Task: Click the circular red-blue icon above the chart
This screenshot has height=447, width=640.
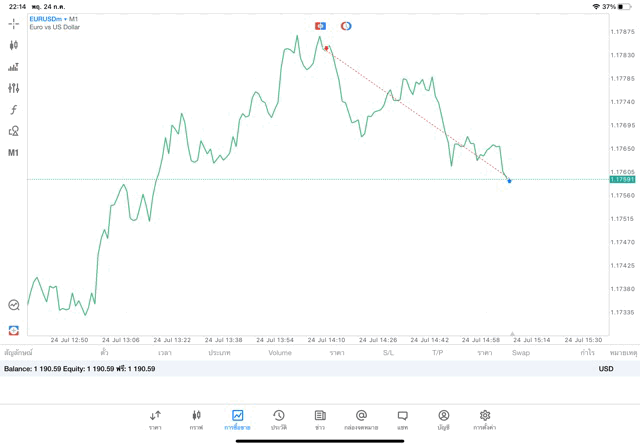Action: [346, 25]
